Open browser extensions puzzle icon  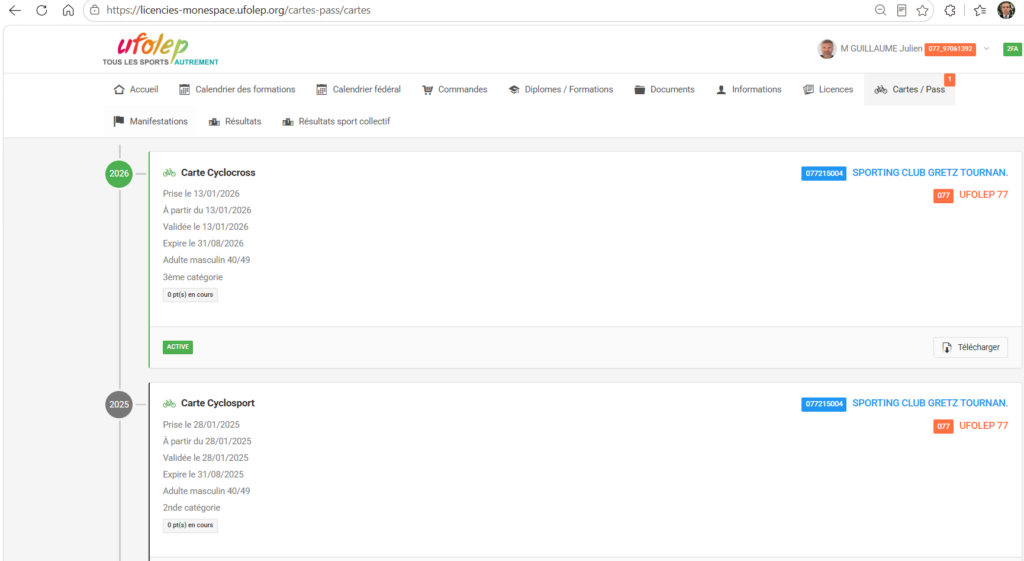click(x=950, y=10)
